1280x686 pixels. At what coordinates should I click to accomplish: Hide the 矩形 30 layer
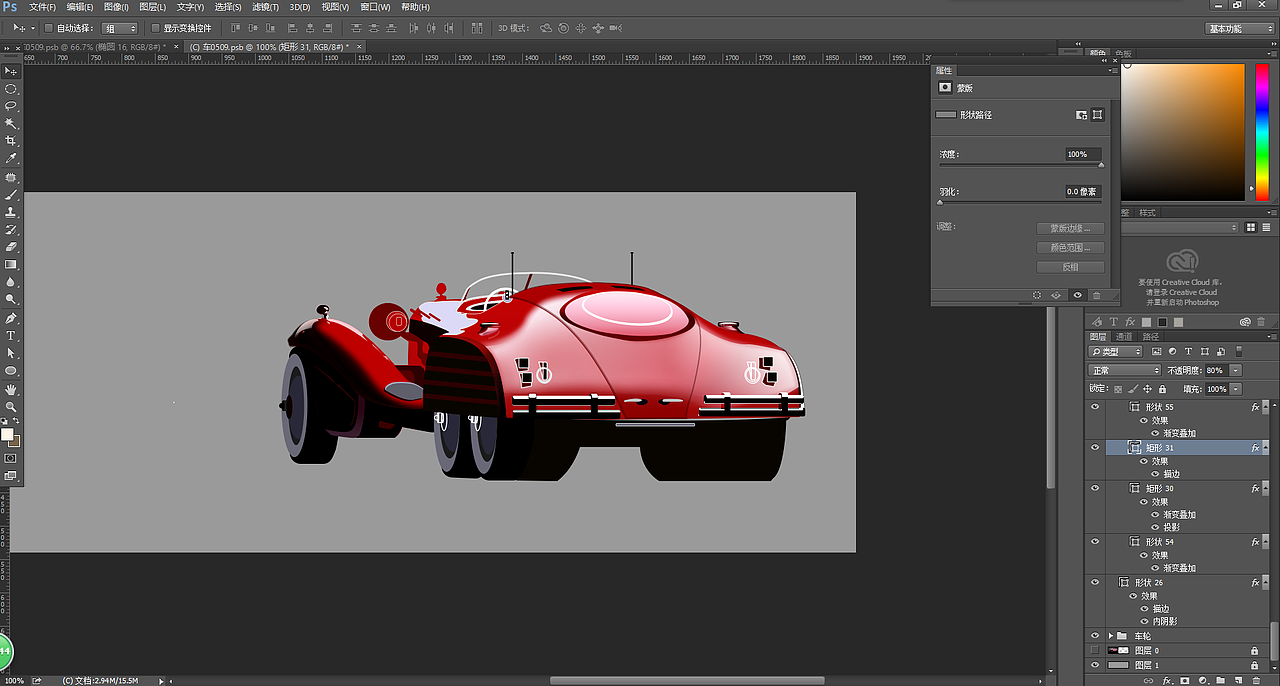[x=1095, y=488]
